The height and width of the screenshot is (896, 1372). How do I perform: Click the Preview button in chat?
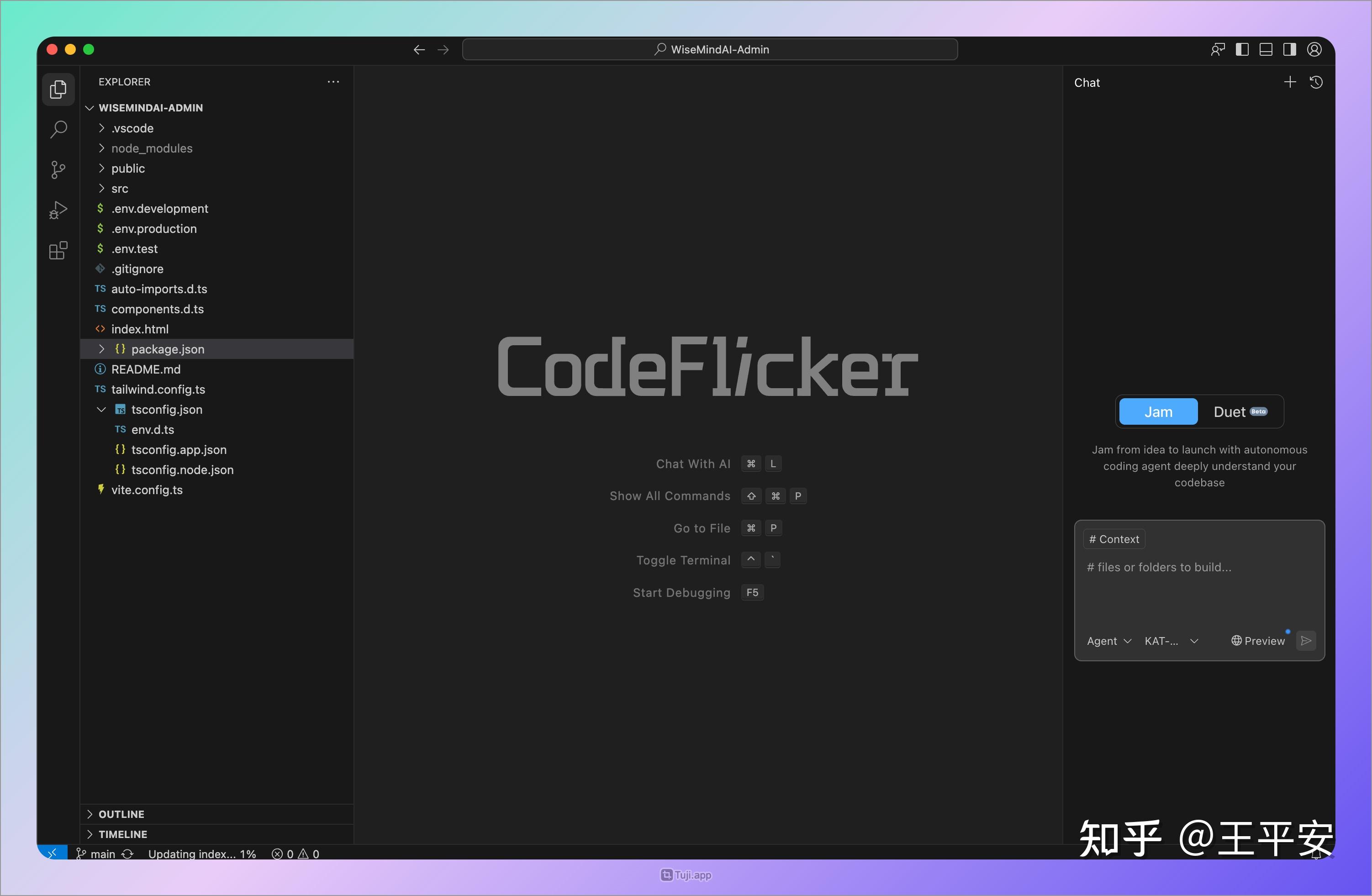click(x=1259, y=641)
